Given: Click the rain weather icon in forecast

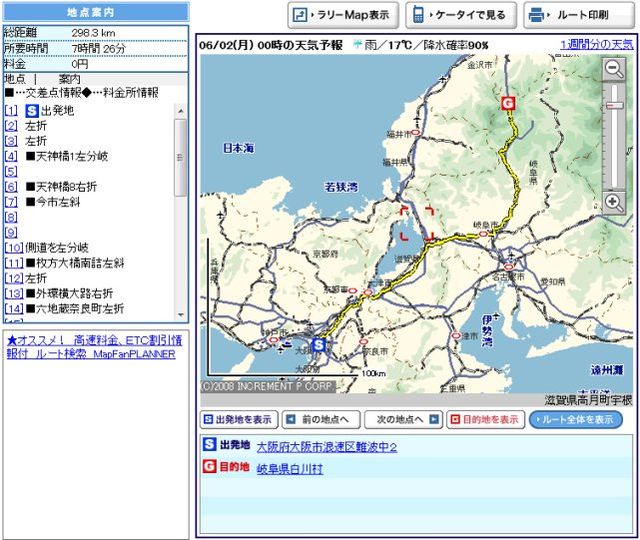Looking at the screenshot, I should (358, 44).
